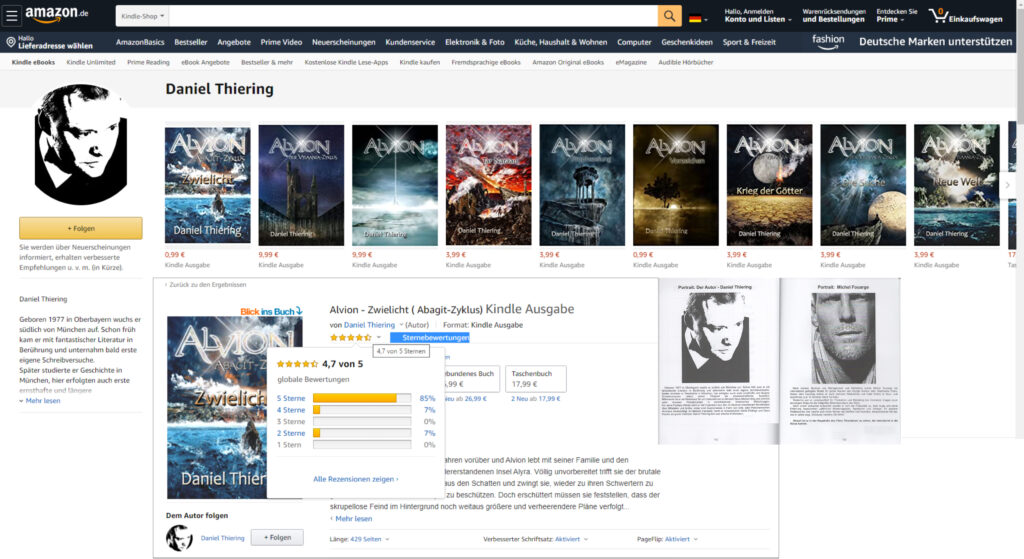Click the Amazon.de logo
Viewport: 1024px width, 559px height.
[57, 14]
